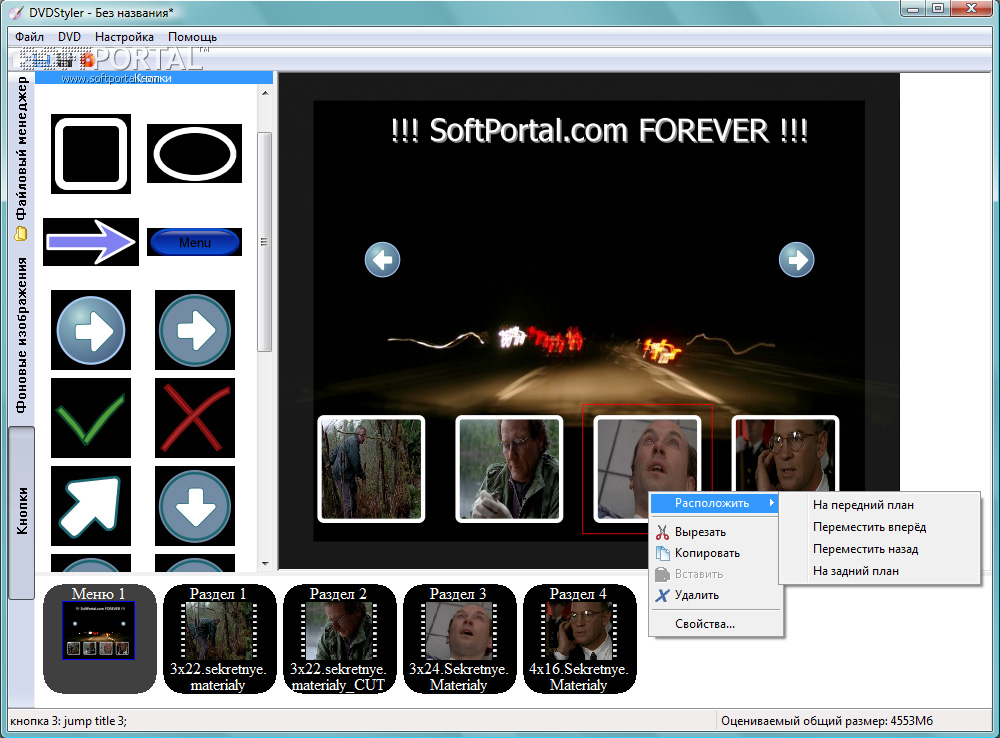Click the right arrow button in menu preview
The width and height of the screenshot is (1000, 738).
click(797, 260)
